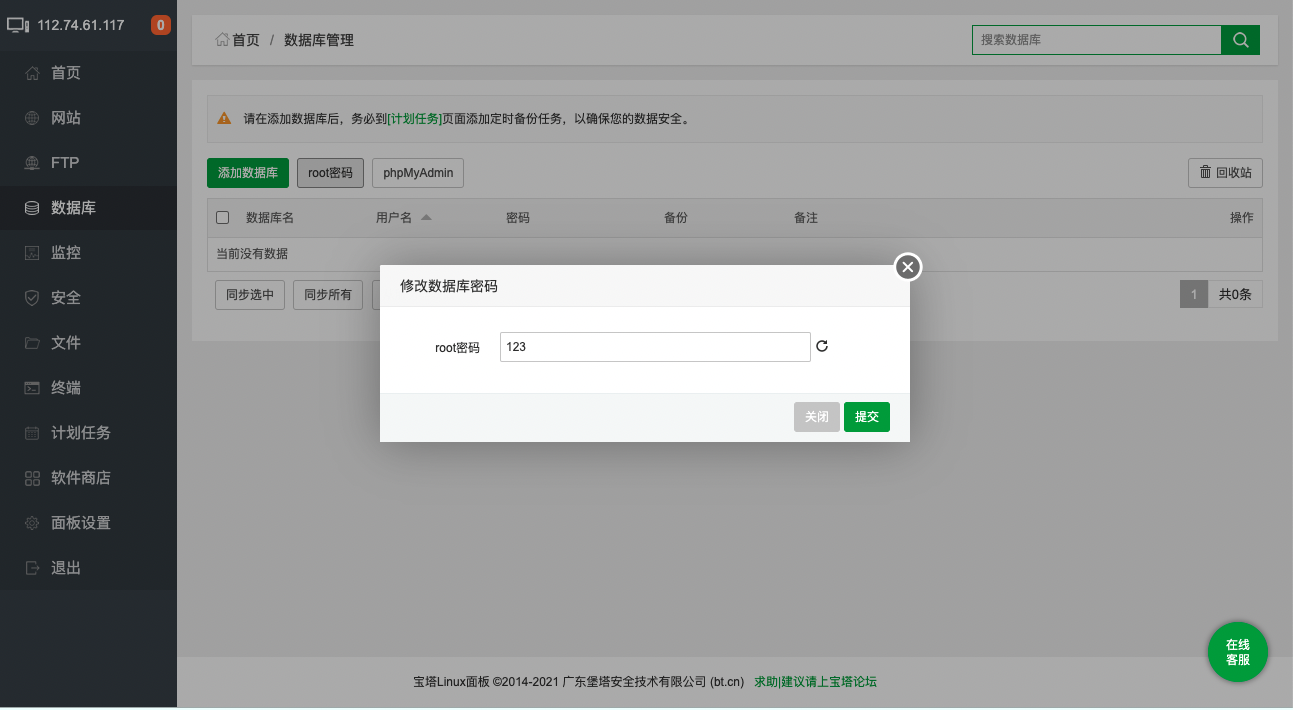The height and width of the screenshot is (710, 1293).
Task: Open 监控 in the sidebar
Action: (x=88, y=253)
